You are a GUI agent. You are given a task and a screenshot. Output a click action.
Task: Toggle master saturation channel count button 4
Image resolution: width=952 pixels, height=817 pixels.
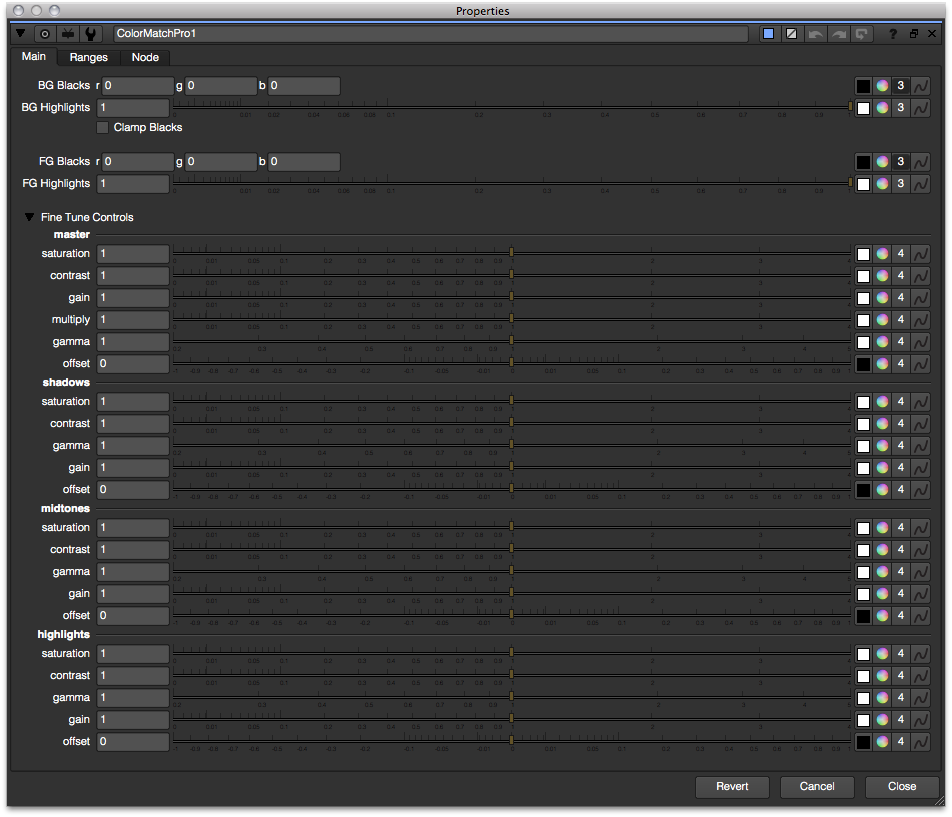(x=901, y=254)
